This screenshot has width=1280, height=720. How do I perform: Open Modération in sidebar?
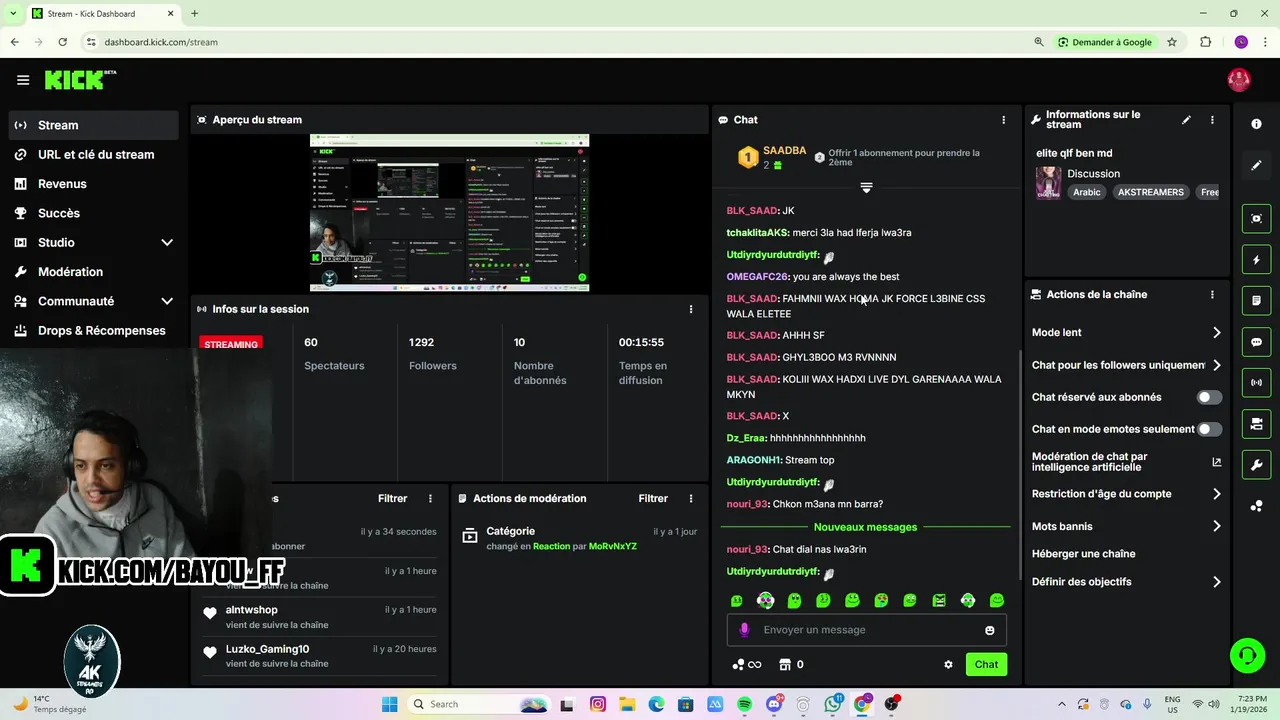click(94, 272)
